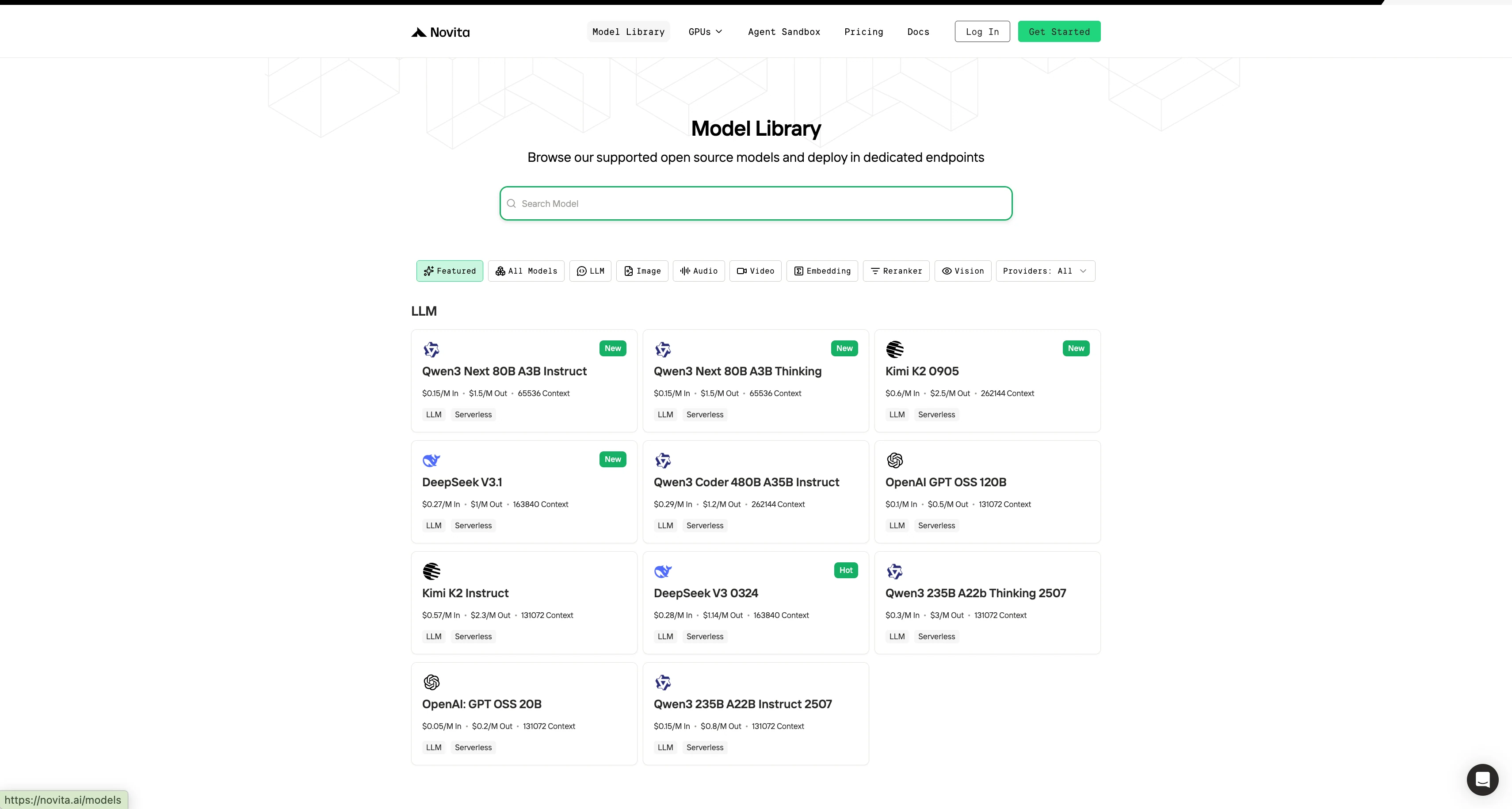The height and width of the screenshot is (809, 1512).
Task: Click the New badge on DeepSeek V3.1
Action: (x=613, y=459)
